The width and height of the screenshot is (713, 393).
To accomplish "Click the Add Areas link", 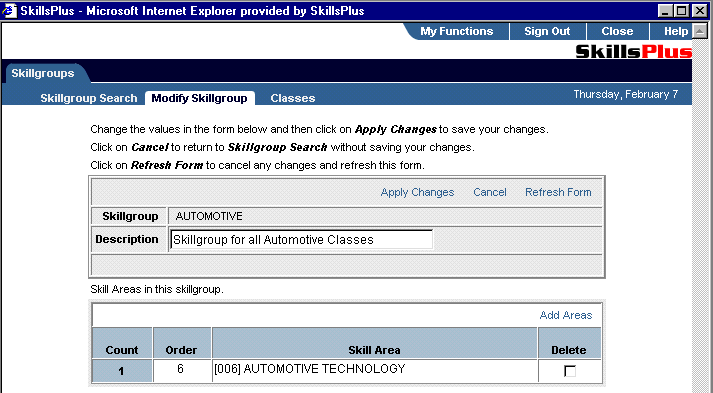I will pos(566,315).
